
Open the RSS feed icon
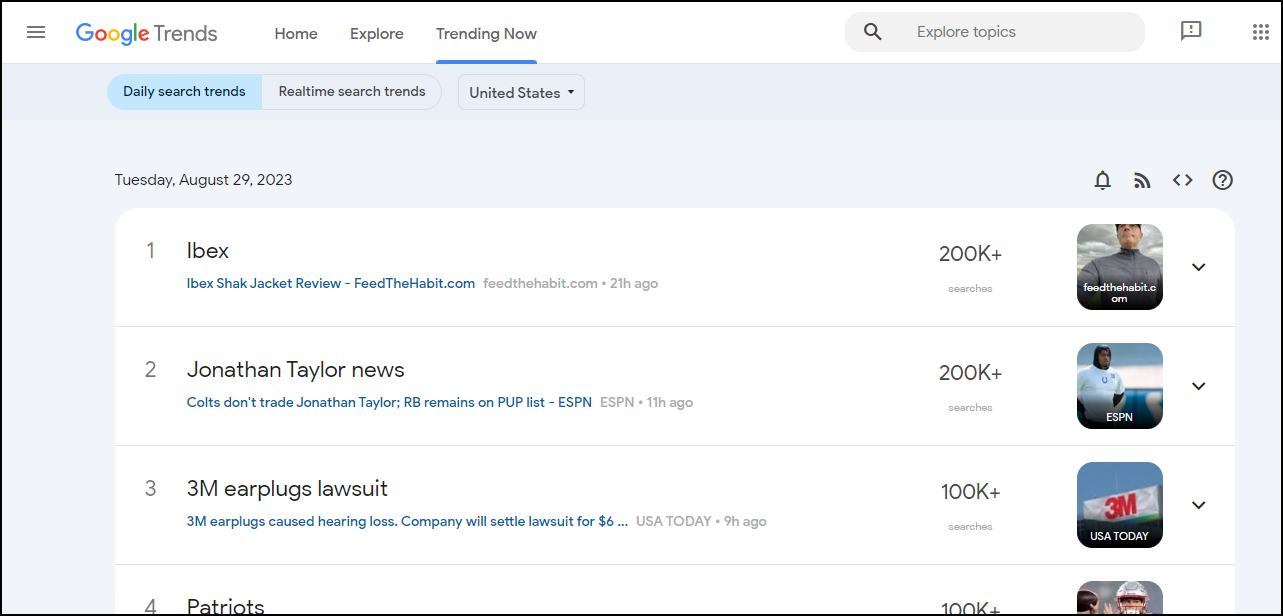pos(1143,180)
